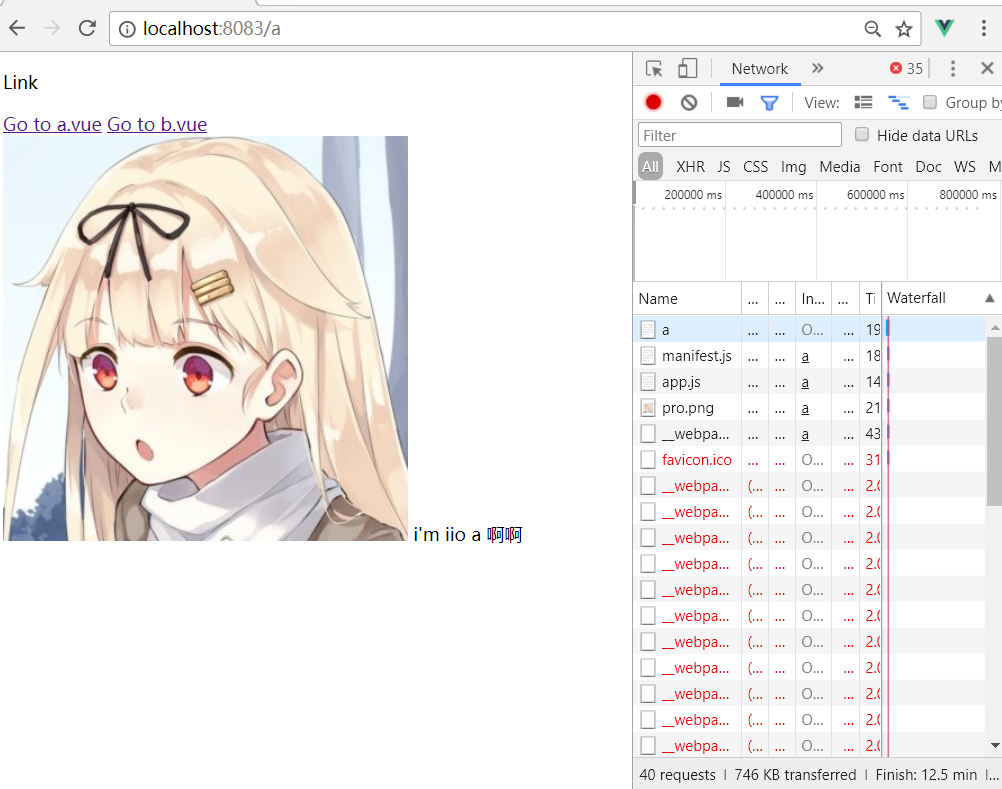
Task: Check the Hide data URLs option
Action: [862, 135]
